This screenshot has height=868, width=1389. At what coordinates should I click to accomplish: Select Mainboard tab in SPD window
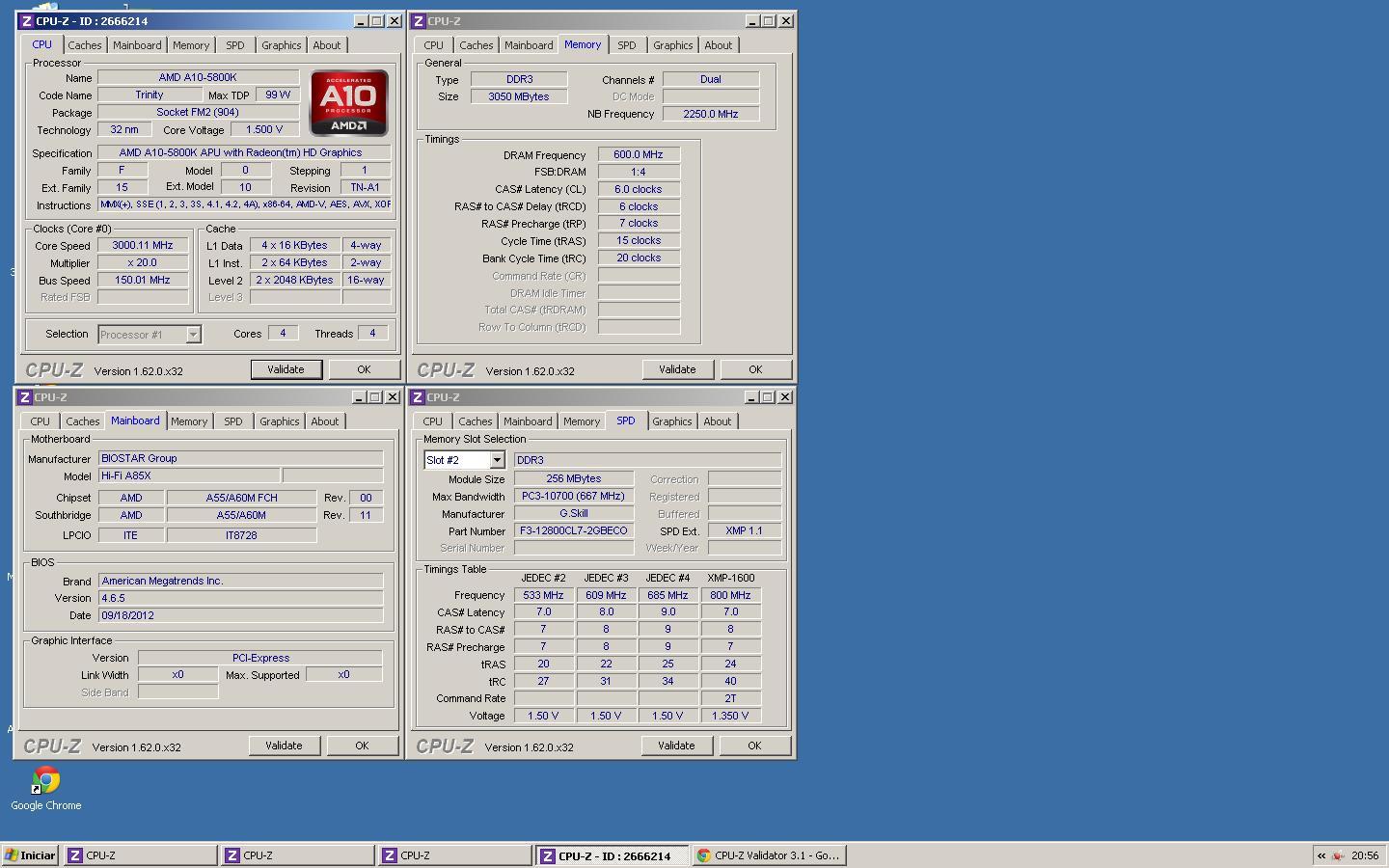click(528, 421)
